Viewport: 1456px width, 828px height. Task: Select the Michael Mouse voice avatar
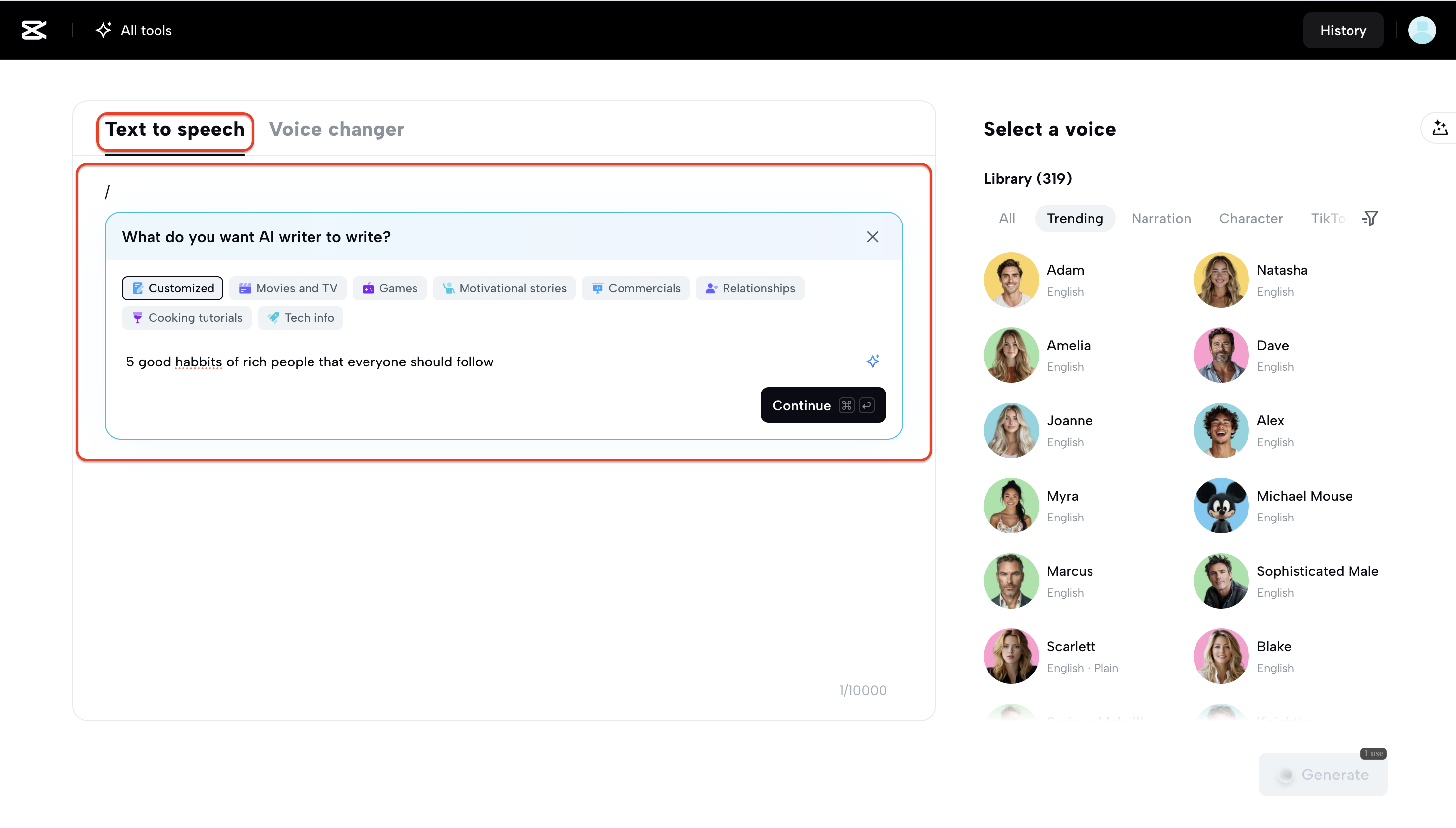(x=1220, y=506)
